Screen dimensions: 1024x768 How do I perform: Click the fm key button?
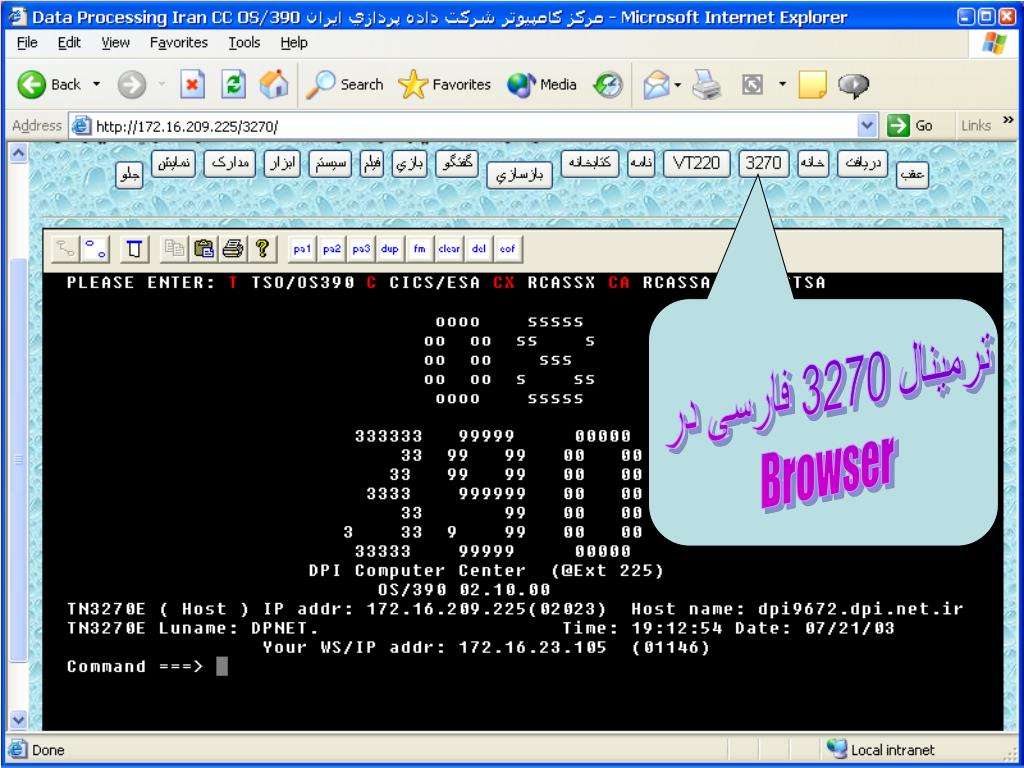pyautogui.click(x=419, y=249)
